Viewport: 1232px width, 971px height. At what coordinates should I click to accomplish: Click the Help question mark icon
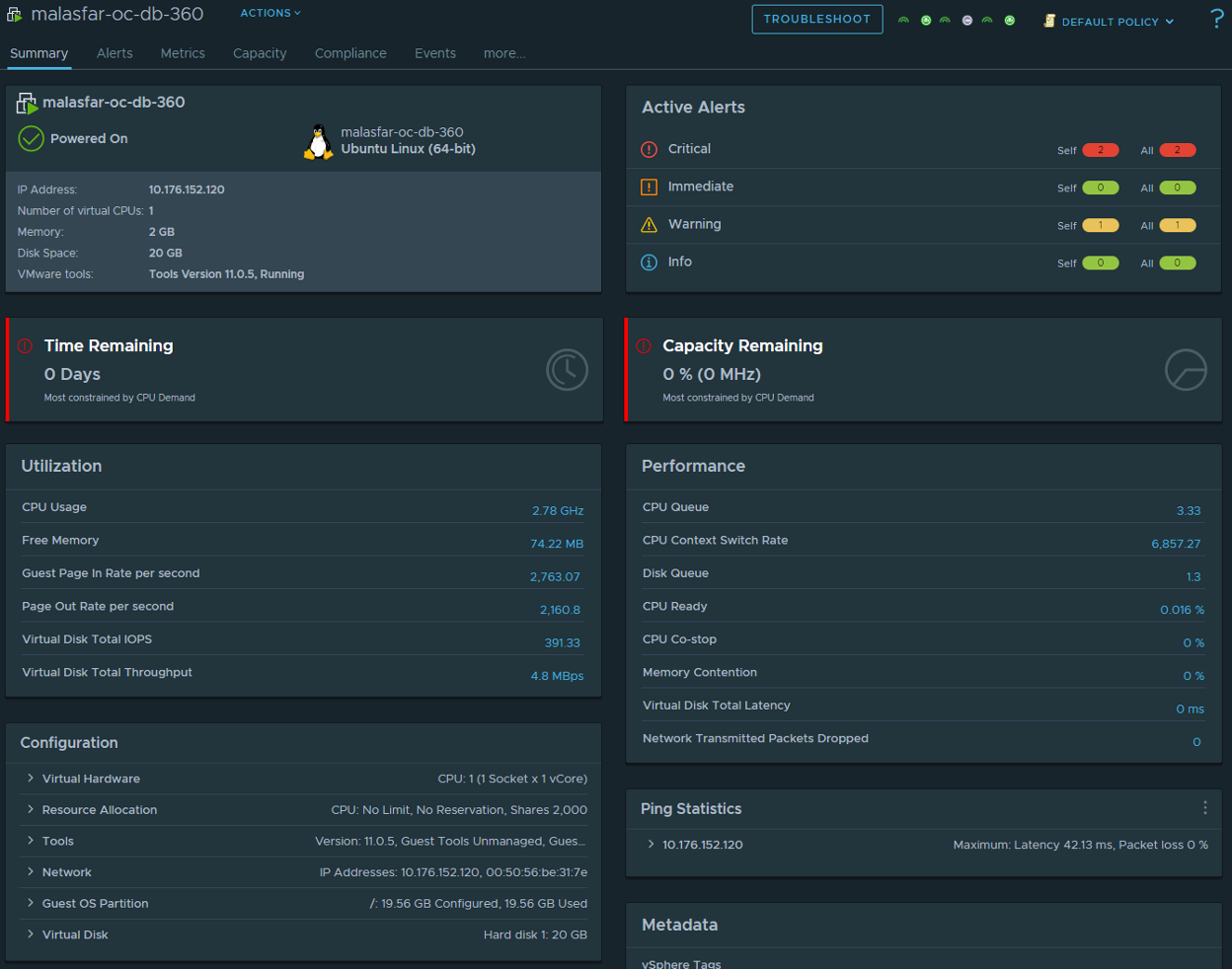pos(1216,17)
